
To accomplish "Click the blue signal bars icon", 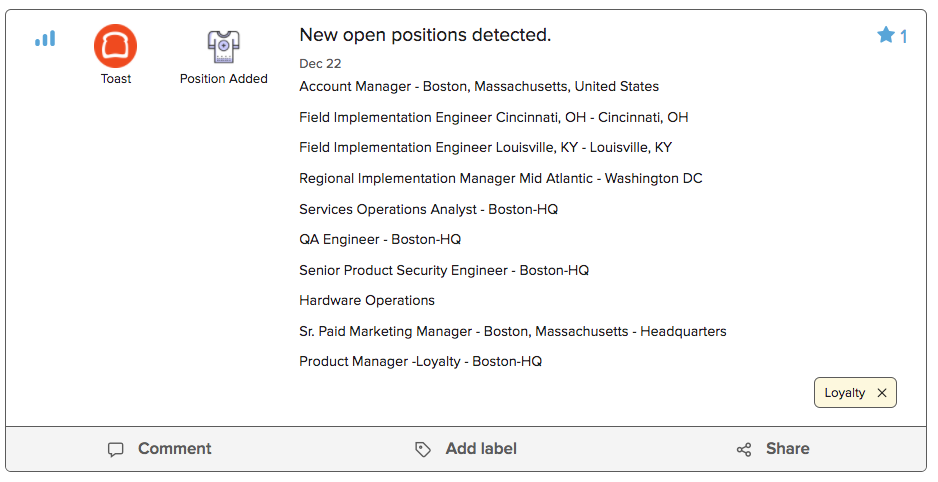I will click(45, 39).
